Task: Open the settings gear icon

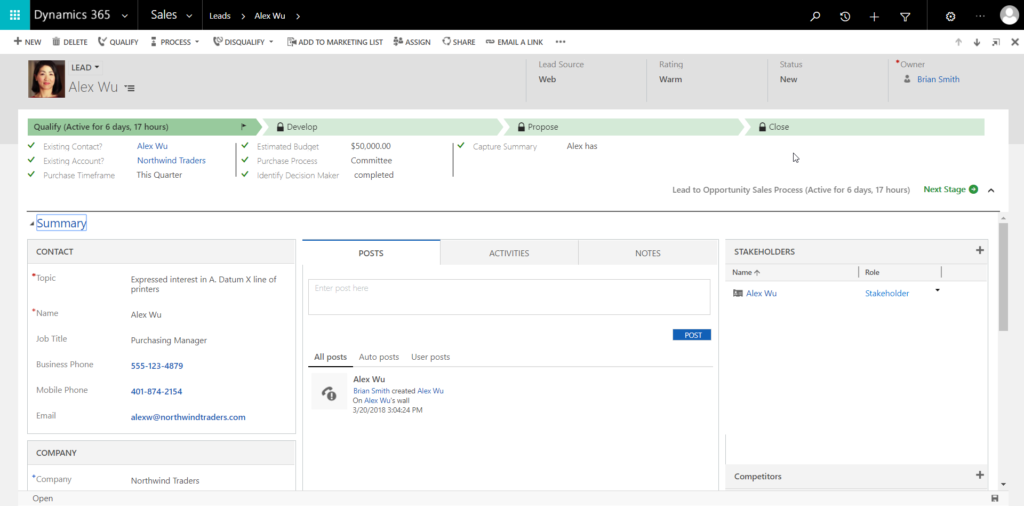Action: (x=950, y=16)
